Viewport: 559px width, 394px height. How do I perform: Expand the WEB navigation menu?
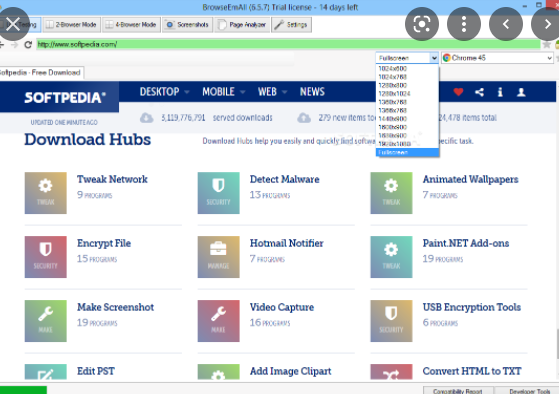click(272, 92)
